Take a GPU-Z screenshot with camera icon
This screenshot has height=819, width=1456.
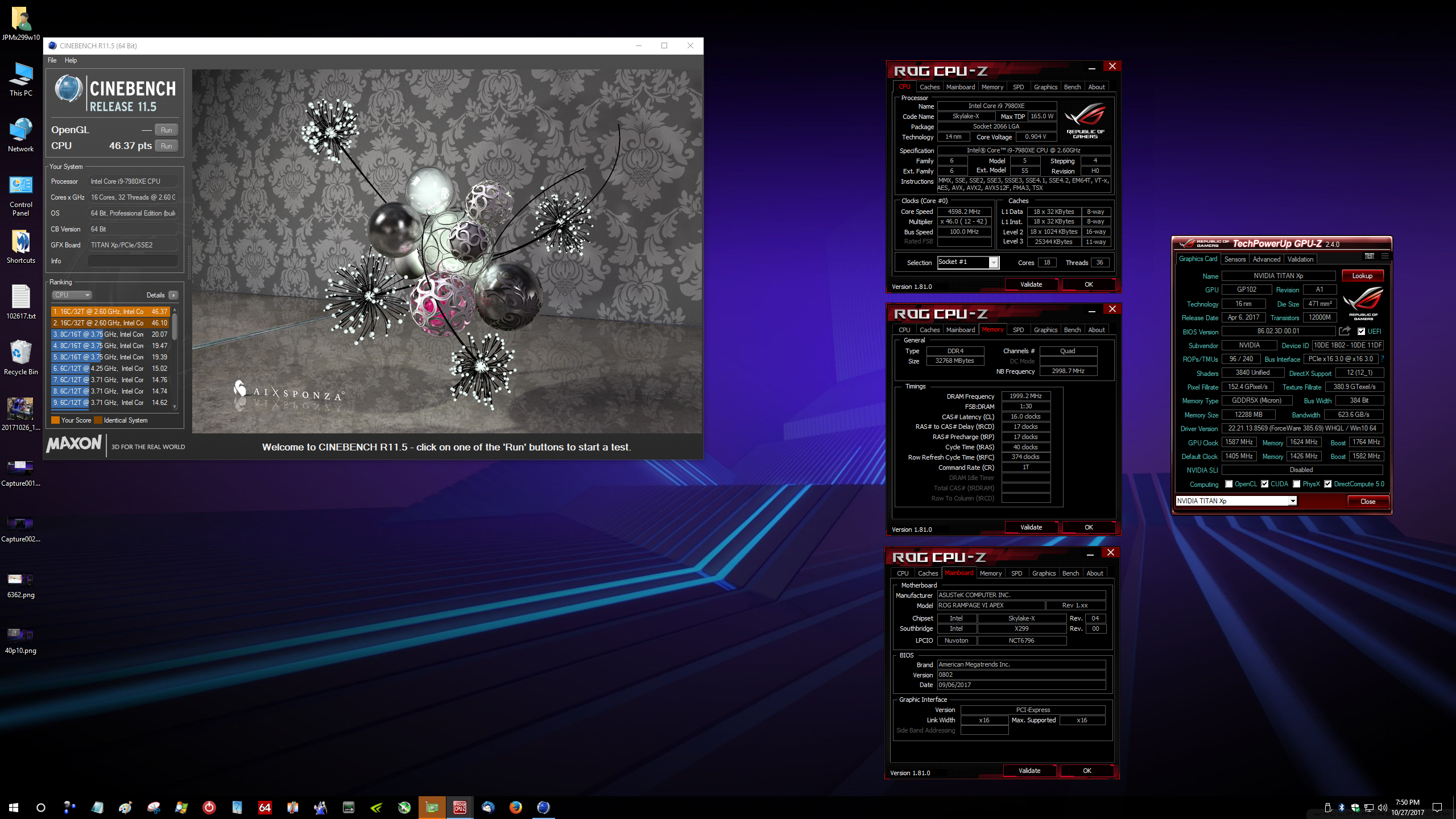(x=1369, y=256)
